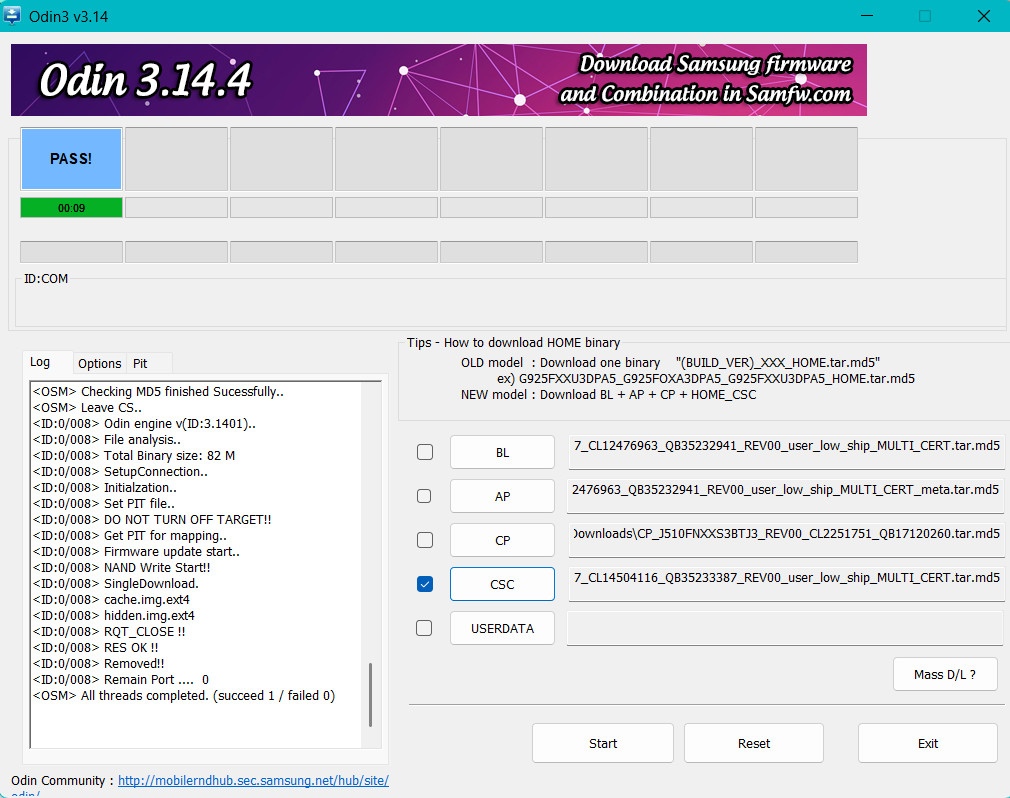Screen dimensions: 1010x798
Task: Enable the BL checkbox
Action: pos(424,452)
